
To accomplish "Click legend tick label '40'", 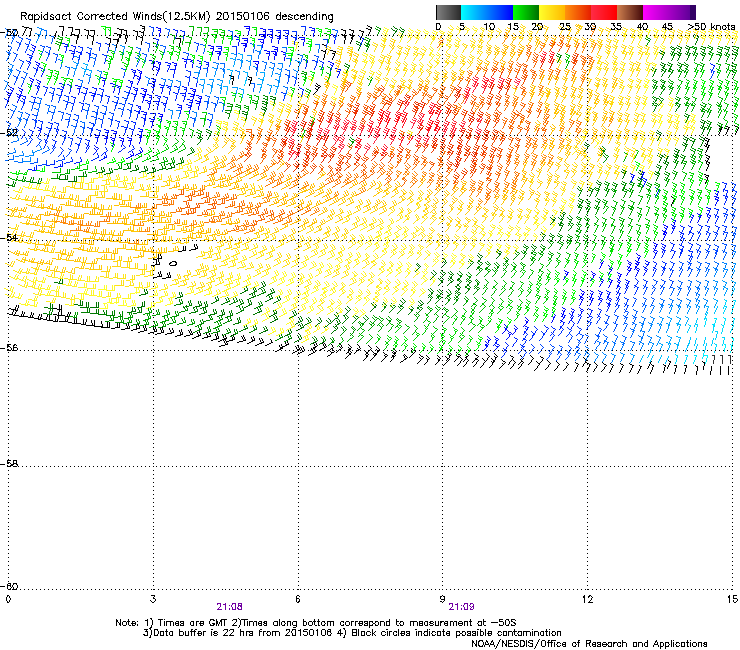I will [642, 26].
